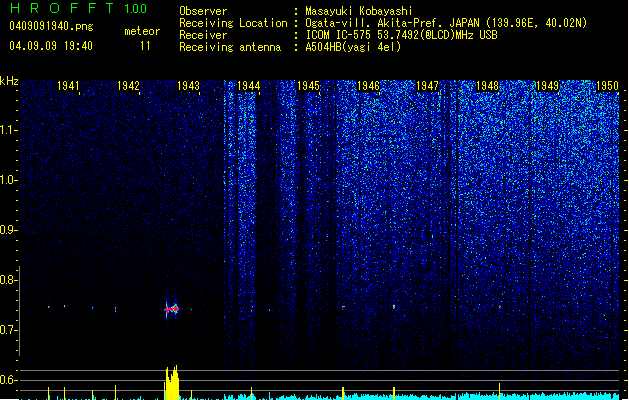Screen dimensions: 629x400
Task: Select the antenna value A504HB(yagi 4el)
Action: pyautogui.click(x=353, y=47)
